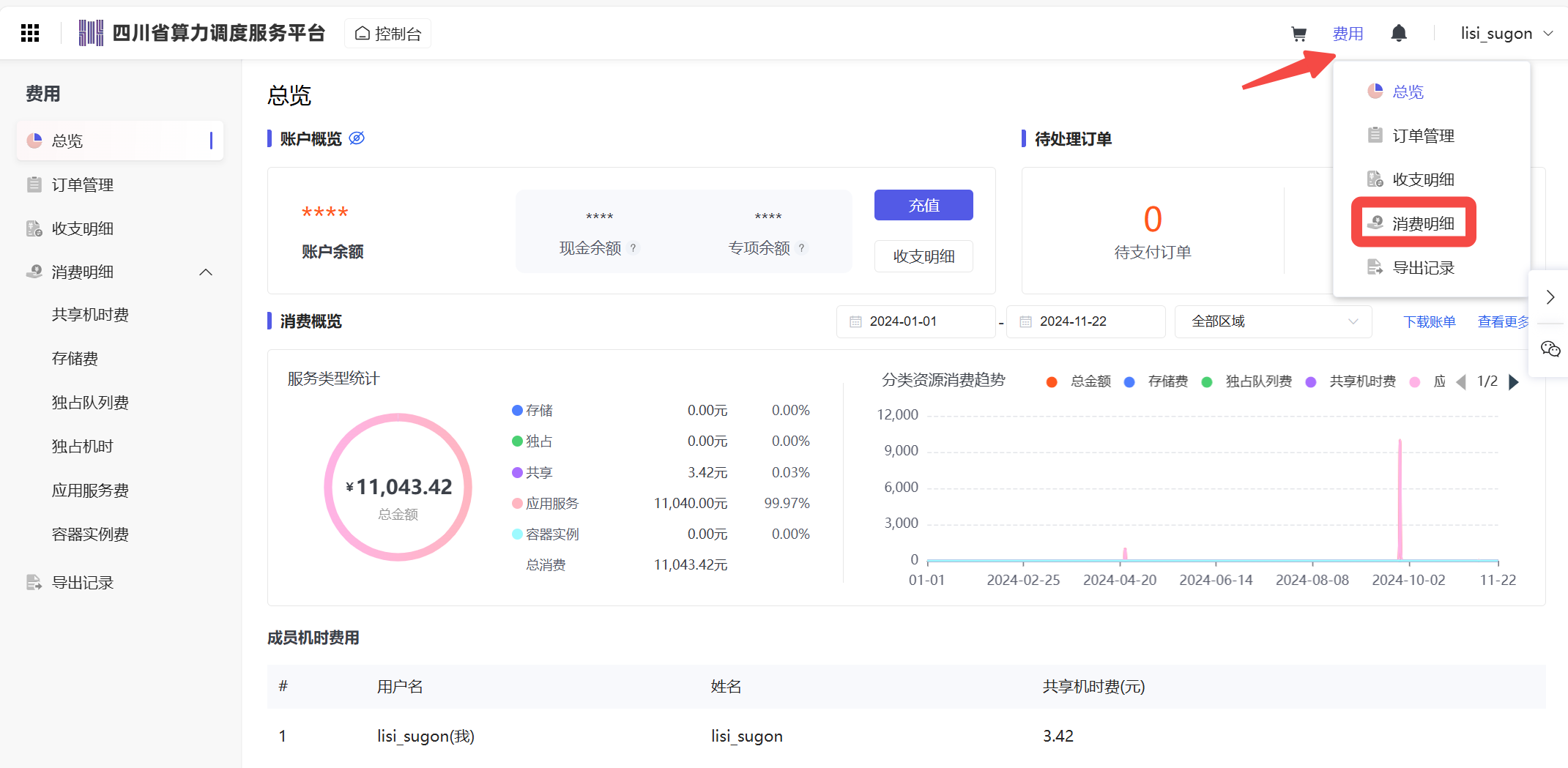1568x768 pixels.
Task: Open the app grid menu icon
Action: pyautogui.click(x=30, y=33)
